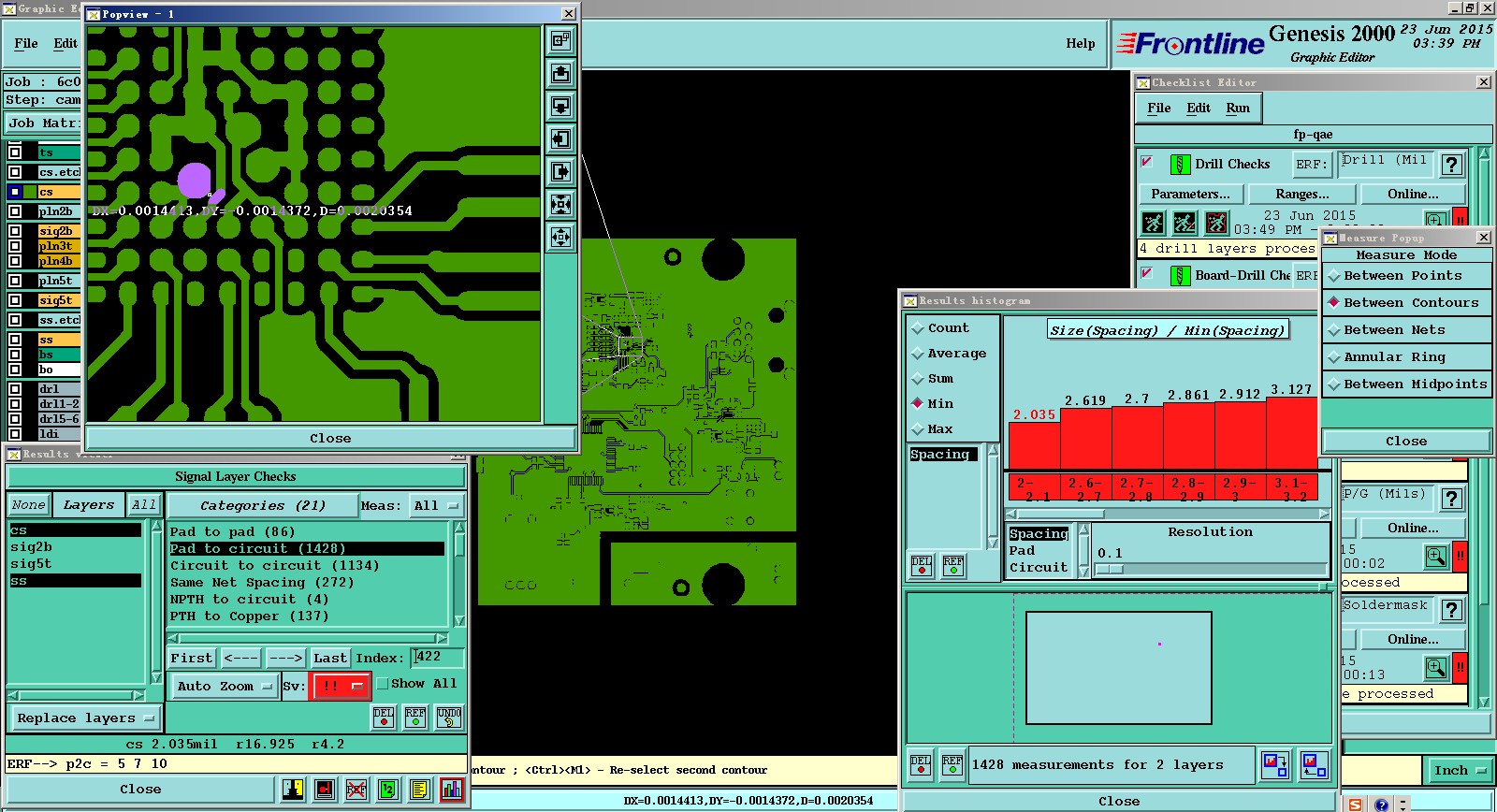Viewport: 1497px width, 812px height.
Task: Open the red Sv severity dropdown
Action: pos(340,686)
